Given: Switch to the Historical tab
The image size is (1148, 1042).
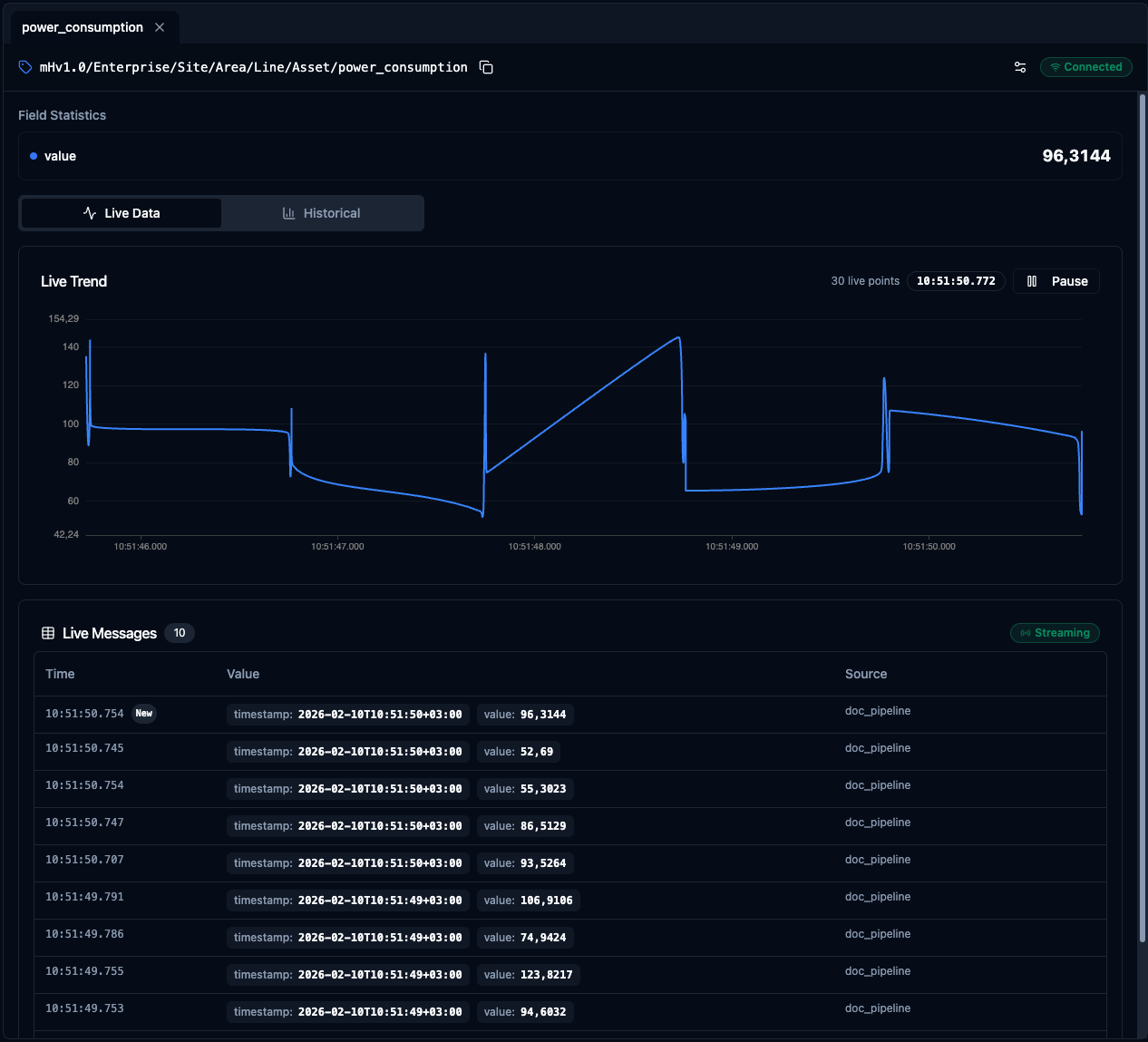Looking at the screenshot, I should pyautogui.click(x=322, y=213).
